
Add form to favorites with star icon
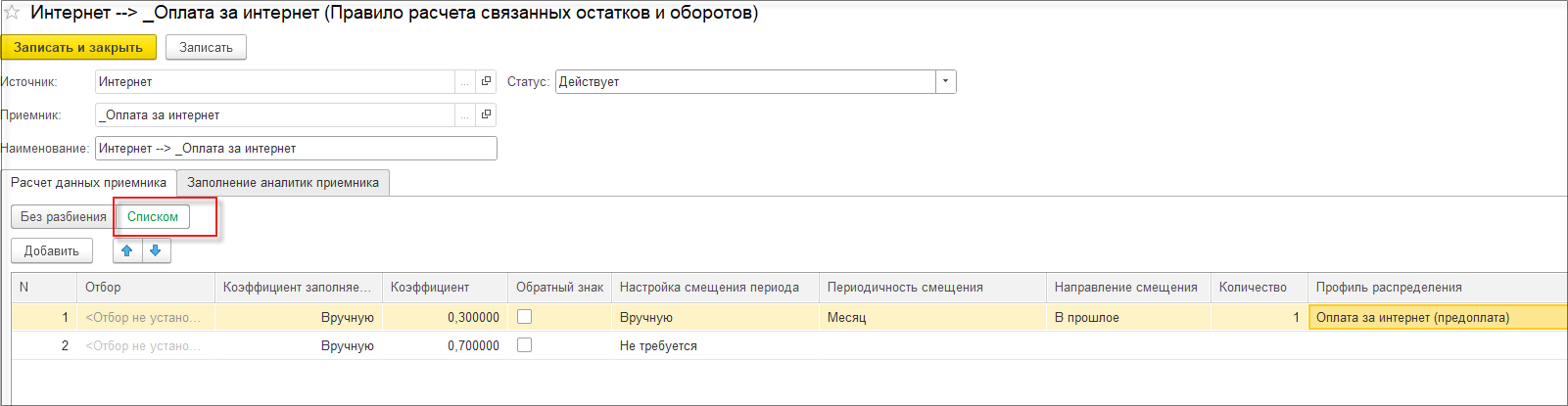coord(12,14)
